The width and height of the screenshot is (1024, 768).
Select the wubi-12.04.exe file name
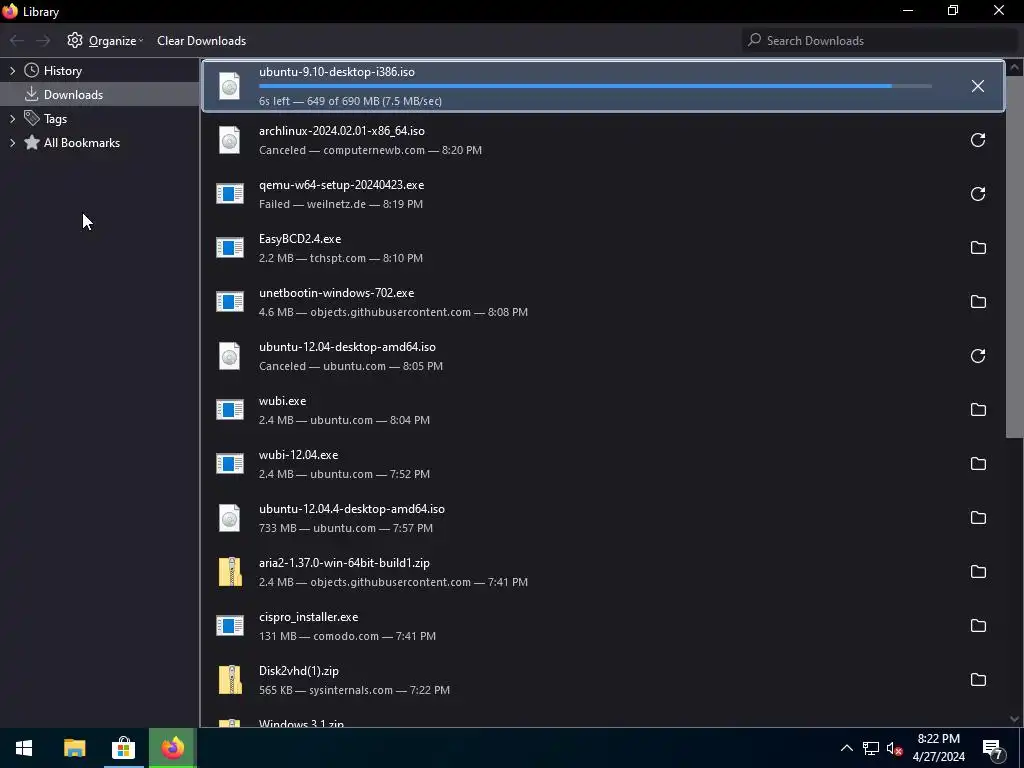click(x=298, y=455)
